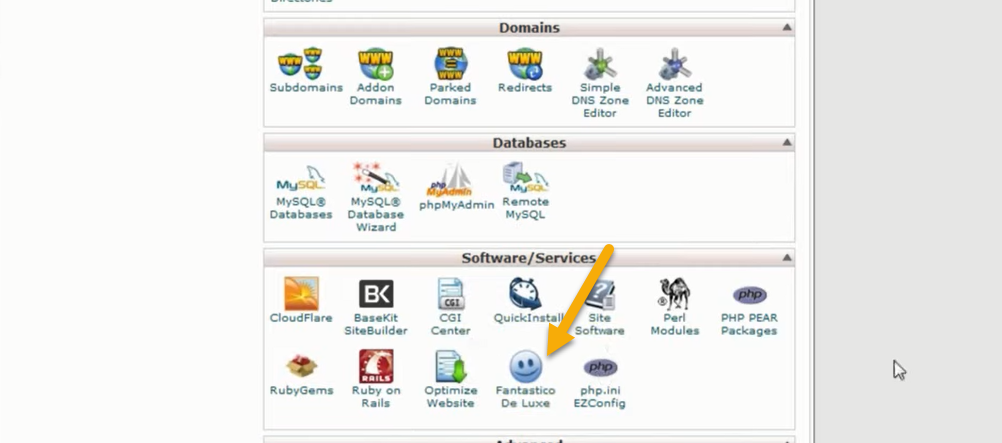Viewport: 1002px width, 443px height.
Task: Click the QuickInstall text link
Action: tap(528, 318)
